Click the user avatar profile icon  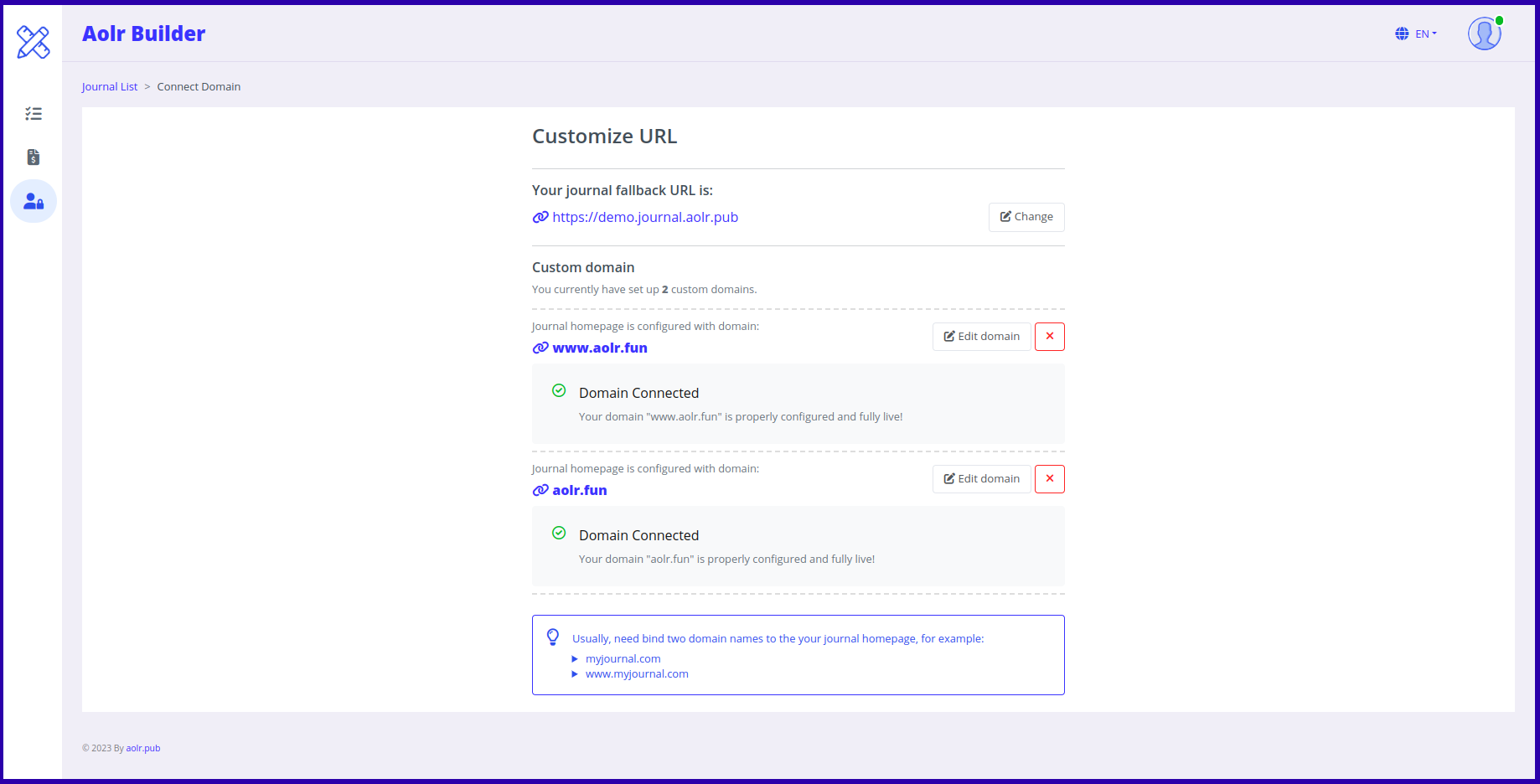pyautogui.click(x=1484, y=34)
